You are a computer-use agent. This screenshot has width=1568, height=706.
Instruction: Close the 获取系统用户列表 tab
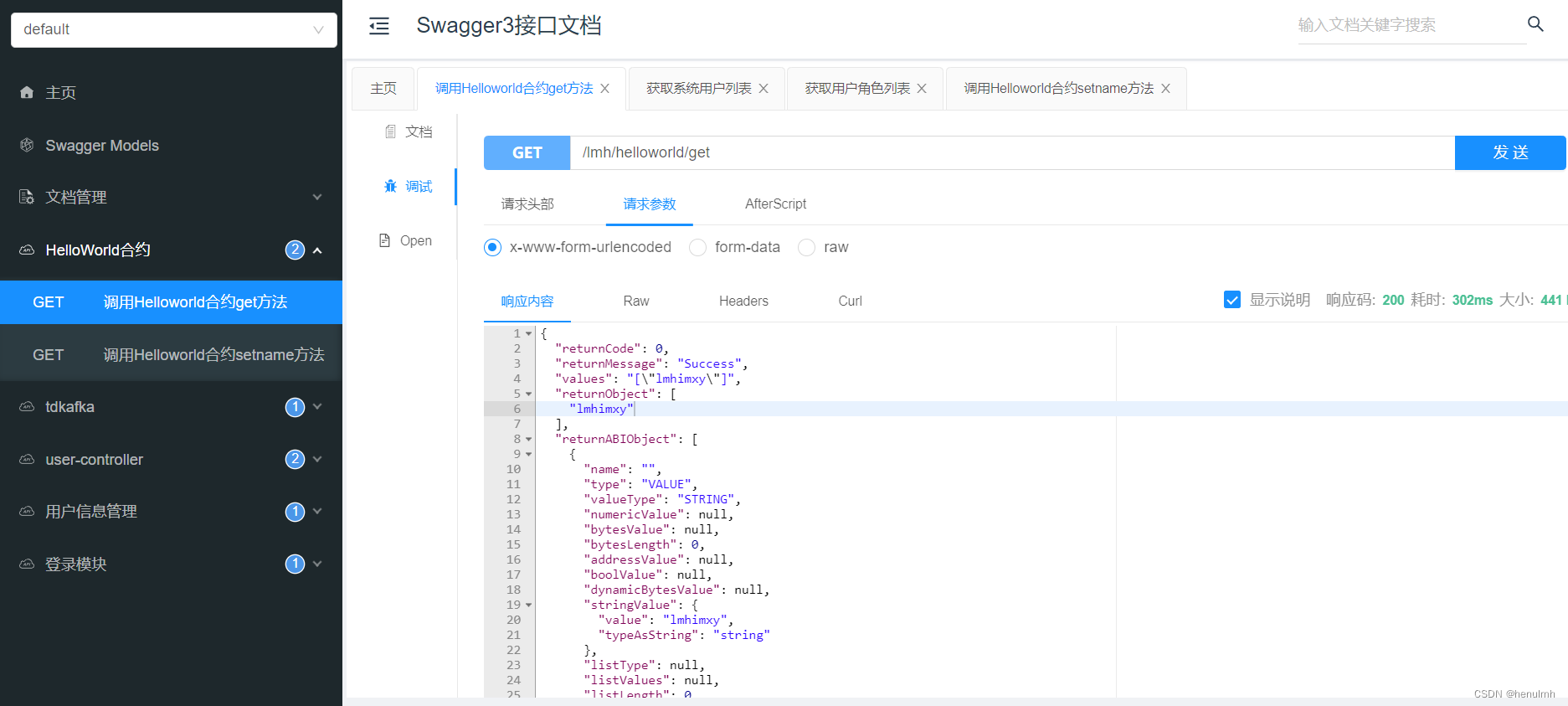point(763,88)
